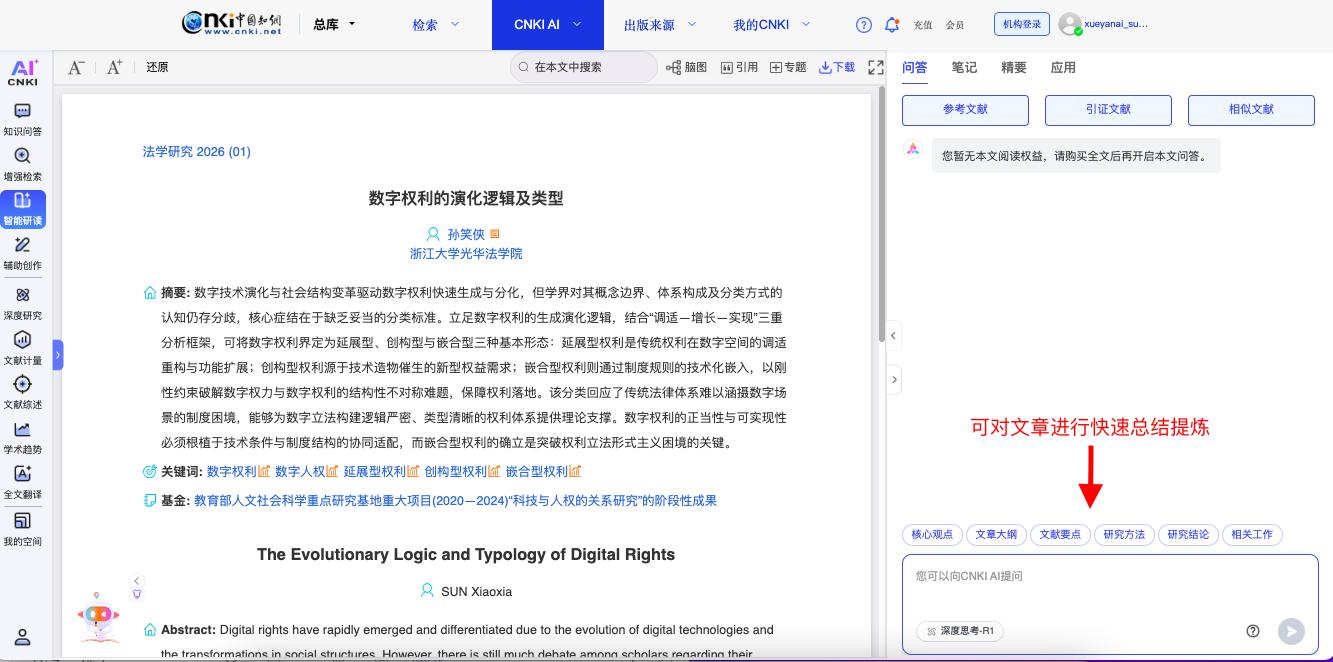The image size is (1333, 662).
Task: Open the 出版来源 dropdown menu
Action: (x=659, y=25)
